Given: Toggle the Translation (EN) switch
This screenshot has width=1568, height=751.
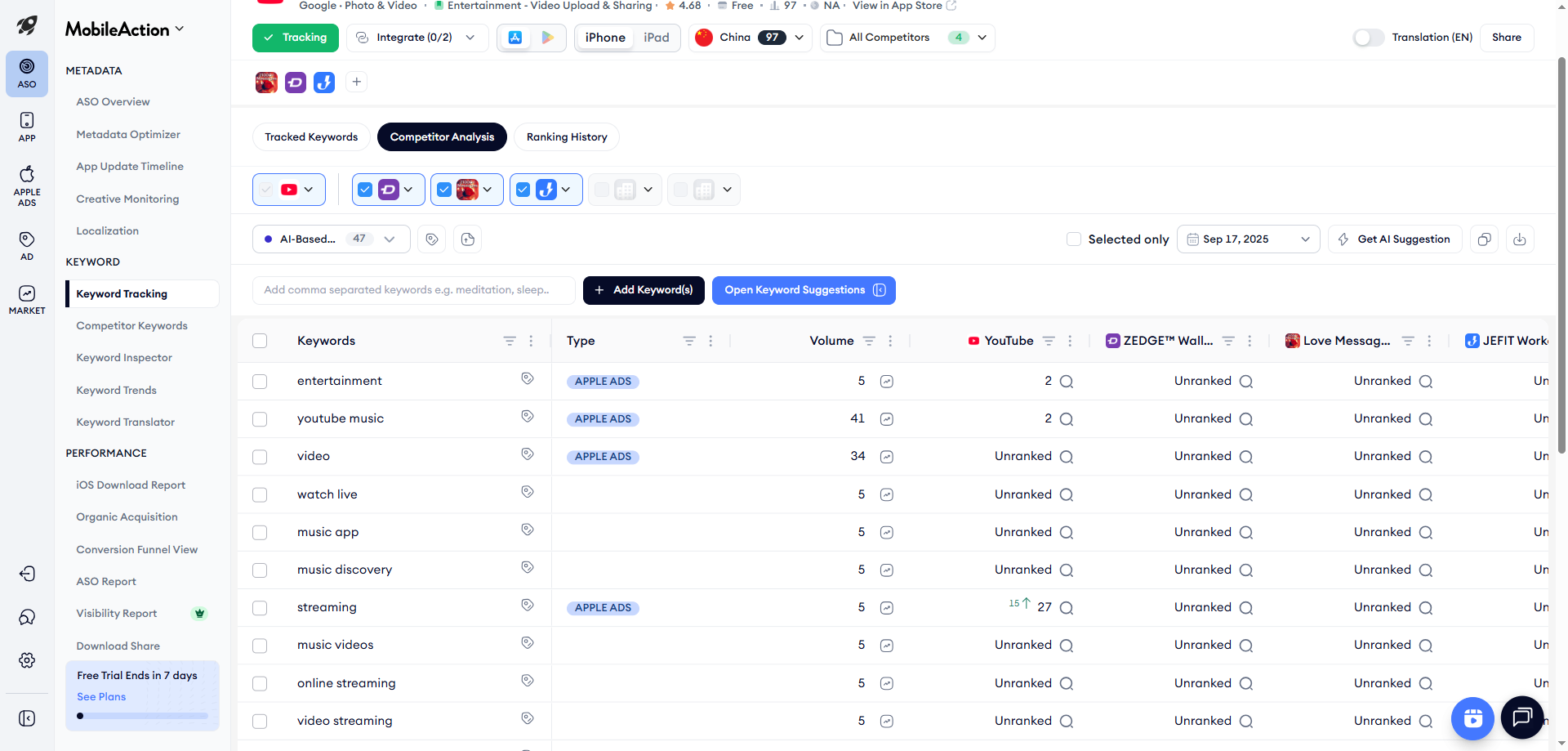Looking at the screenshot, I should point(1368,38).
